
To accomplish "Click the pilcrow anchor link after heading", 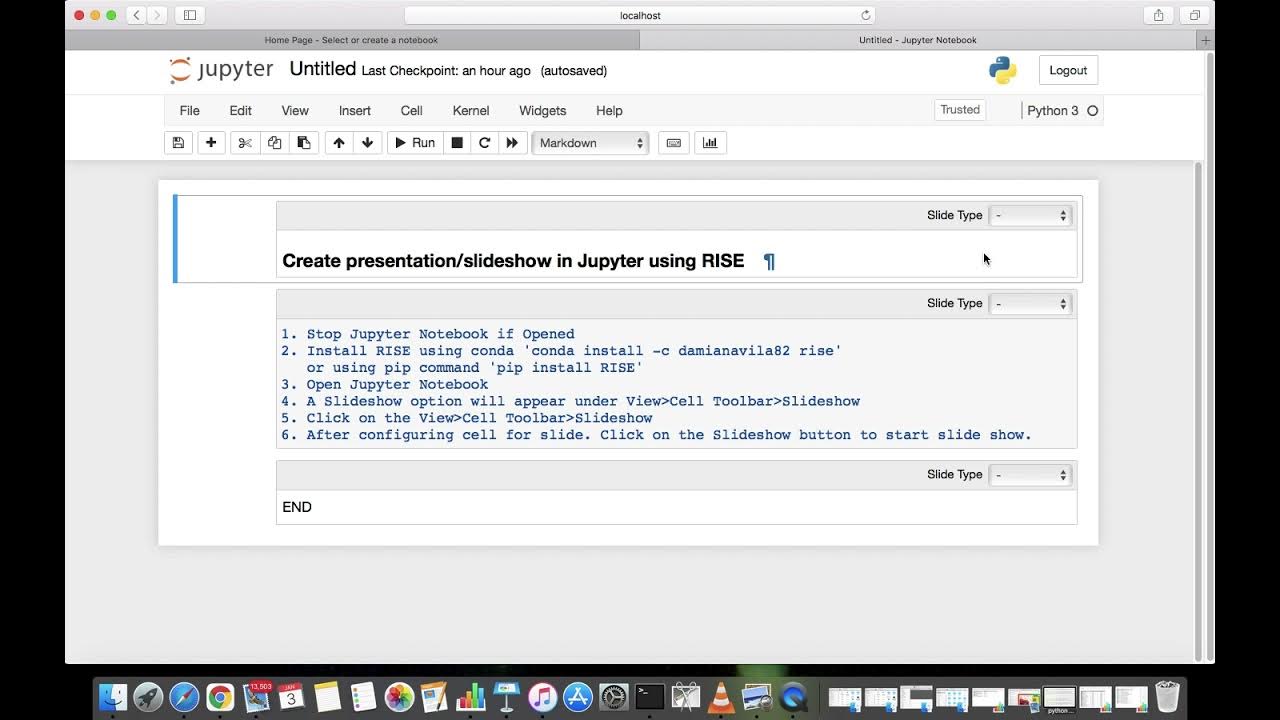I will 769,261.
